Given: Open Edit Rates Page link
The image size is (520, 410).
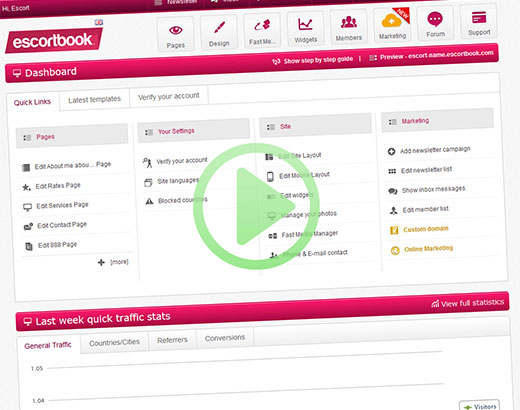Looking at the screenshot, I should click(58, 186).
